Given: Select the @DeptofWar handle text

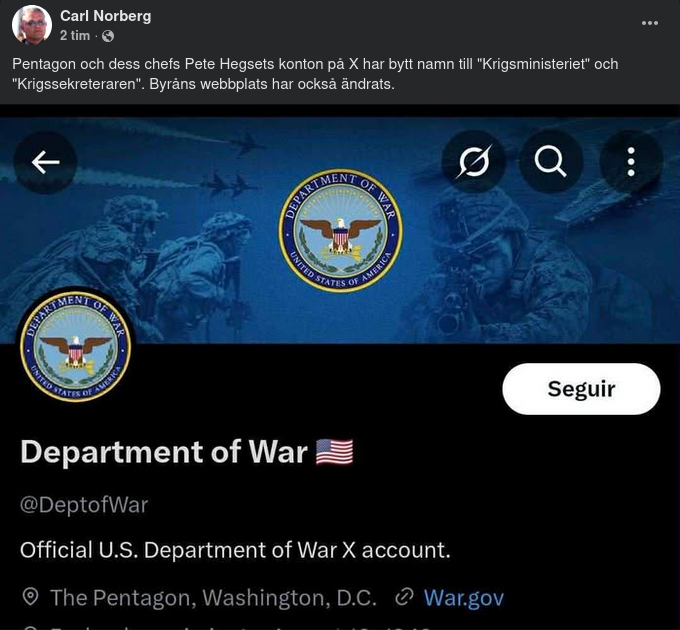Looking at the screenshot, I should [x=84, y=505].
